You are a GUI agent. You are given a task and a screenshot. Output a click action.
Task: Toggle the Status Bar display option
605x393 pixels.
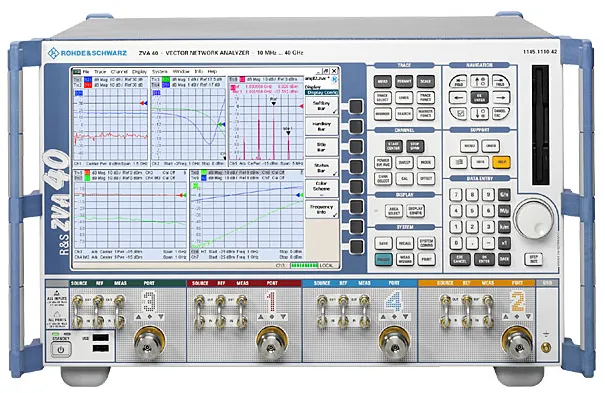tap(321, 168)
